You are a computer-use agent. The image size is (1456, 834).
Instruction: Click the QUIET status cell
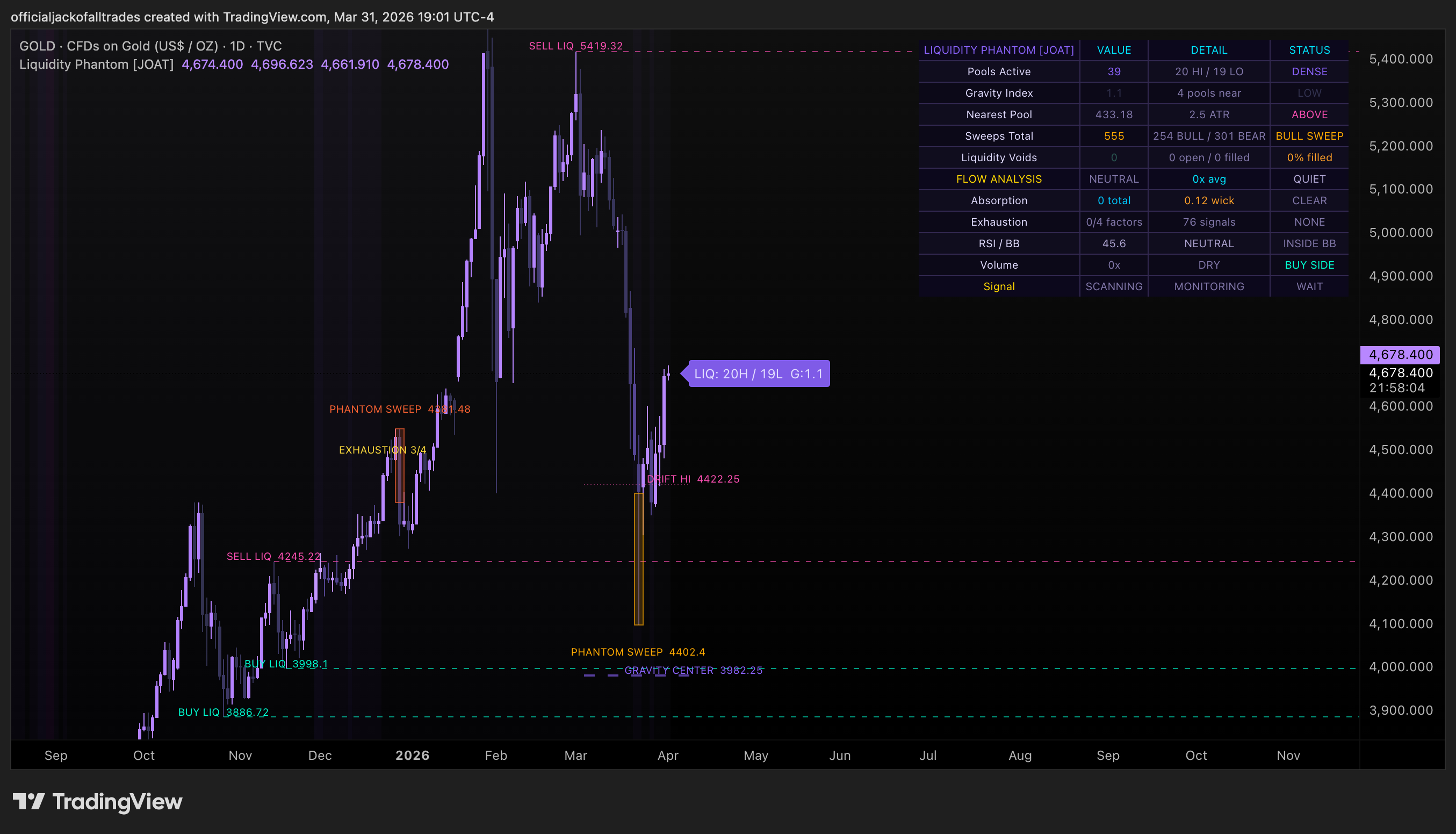(1309, 179)
